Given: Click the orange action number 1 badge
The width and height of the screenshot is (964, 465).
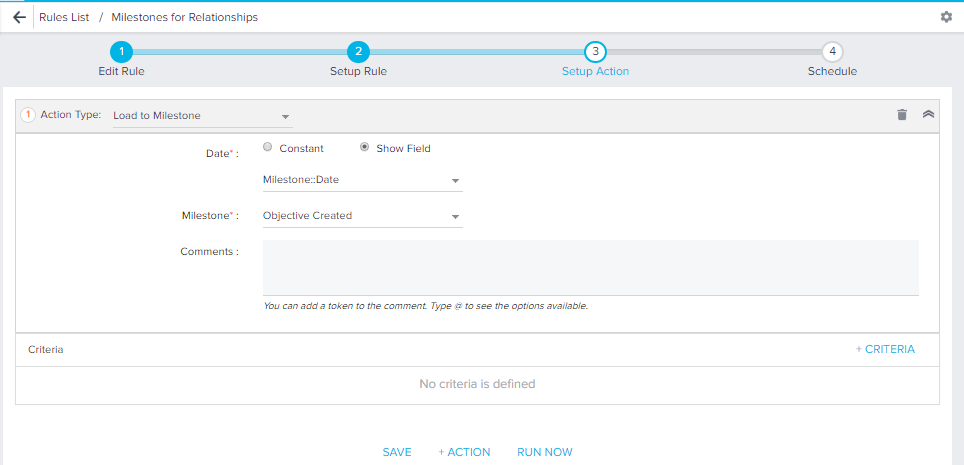Looking at the screenshot, I should tap(28, 115).
